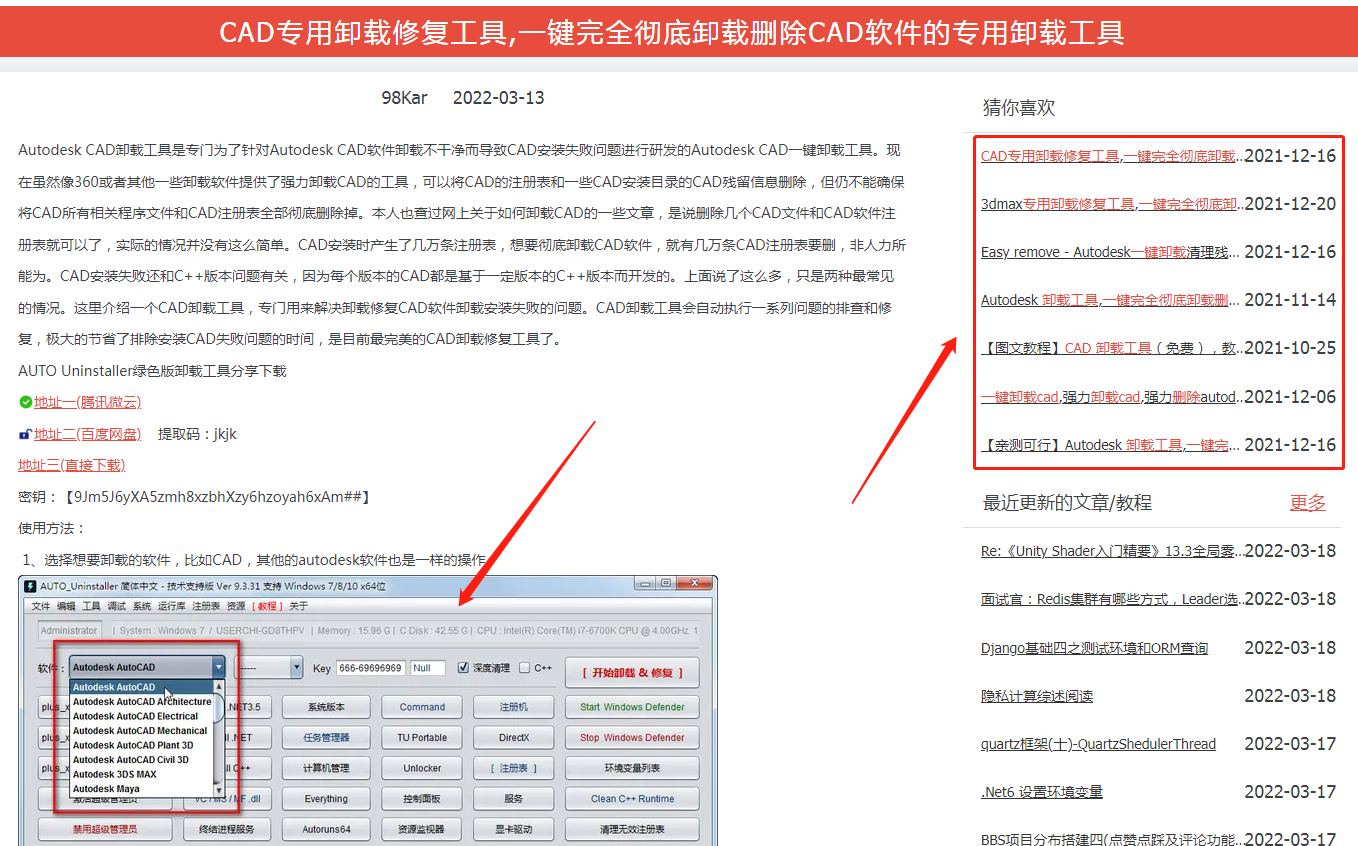Click the Baidu icon beside 地址二

(26, 434)
